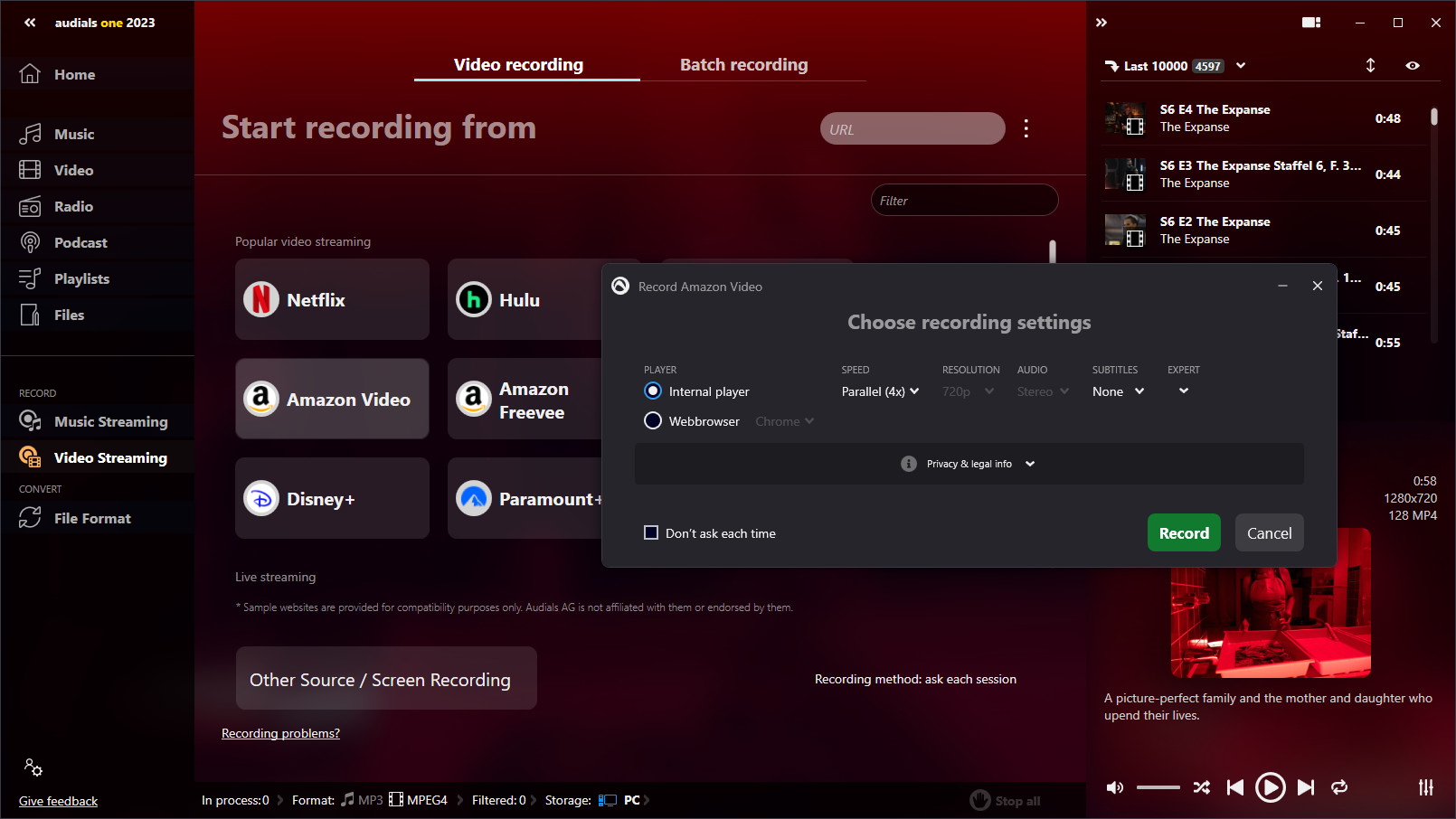This screenshot has height=819, width=1456.
Task: Switch to the Batch recording tab
Action: tap(743, 65)
